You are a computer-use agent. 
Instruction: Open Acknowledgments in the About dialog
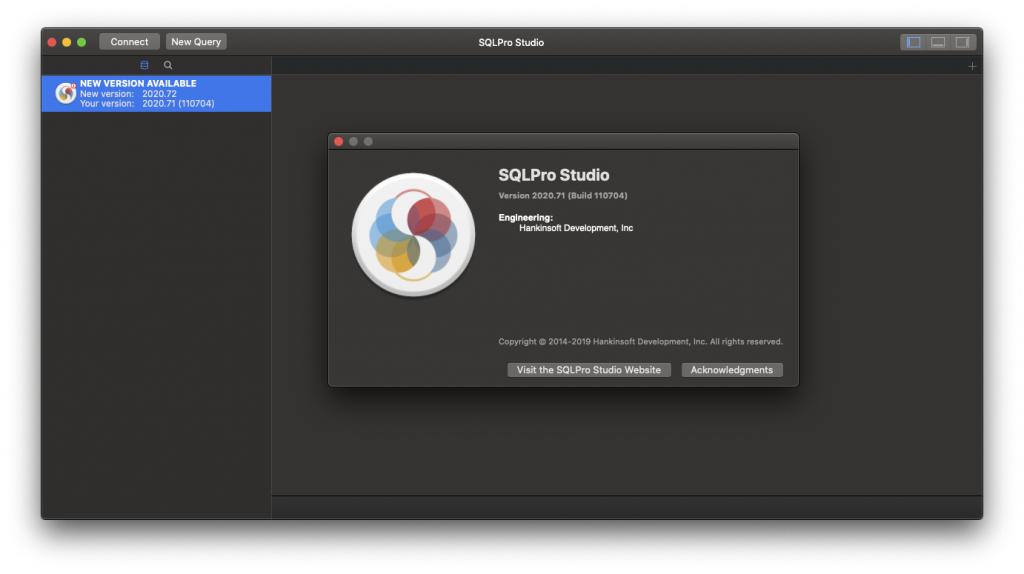[x=731, y=370]
